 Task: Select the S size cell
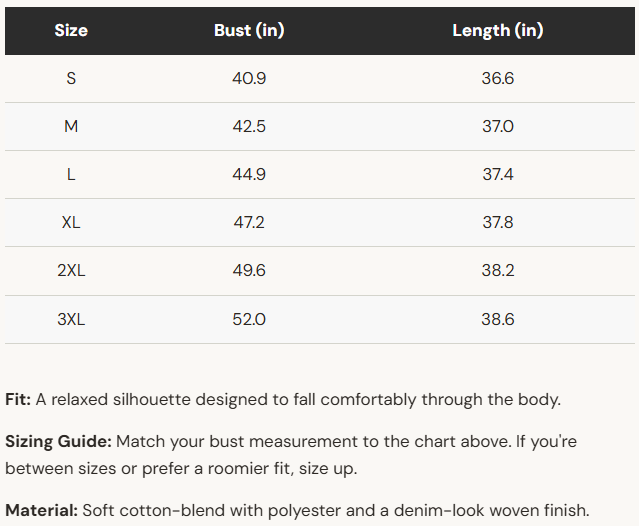coord(71,78)
